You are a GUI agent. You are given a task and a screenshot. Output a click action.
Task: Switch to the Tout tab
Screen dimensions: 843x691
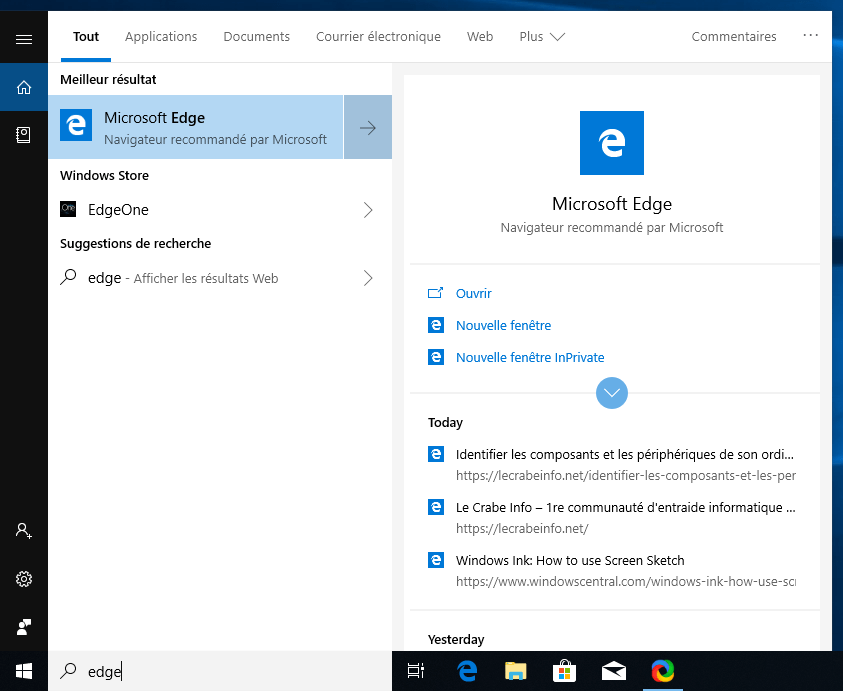(x=86, y=37)
